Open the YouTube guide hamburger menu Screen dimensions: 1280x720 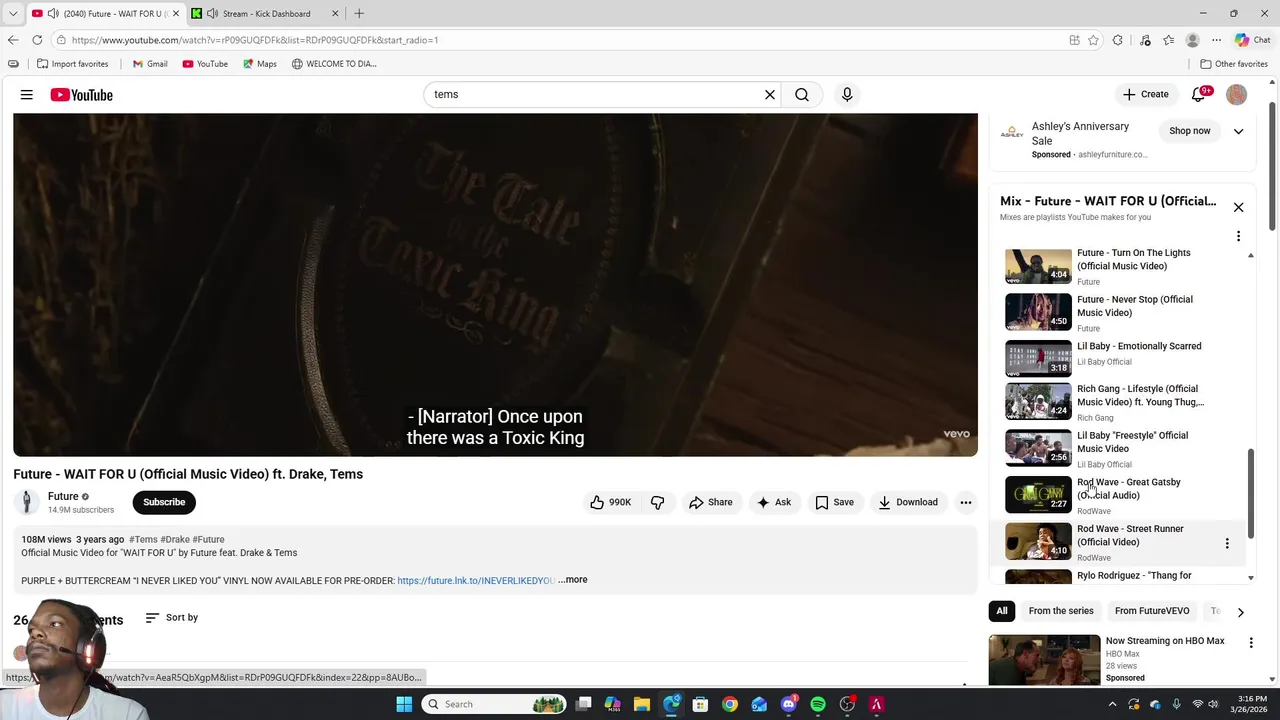27,95
